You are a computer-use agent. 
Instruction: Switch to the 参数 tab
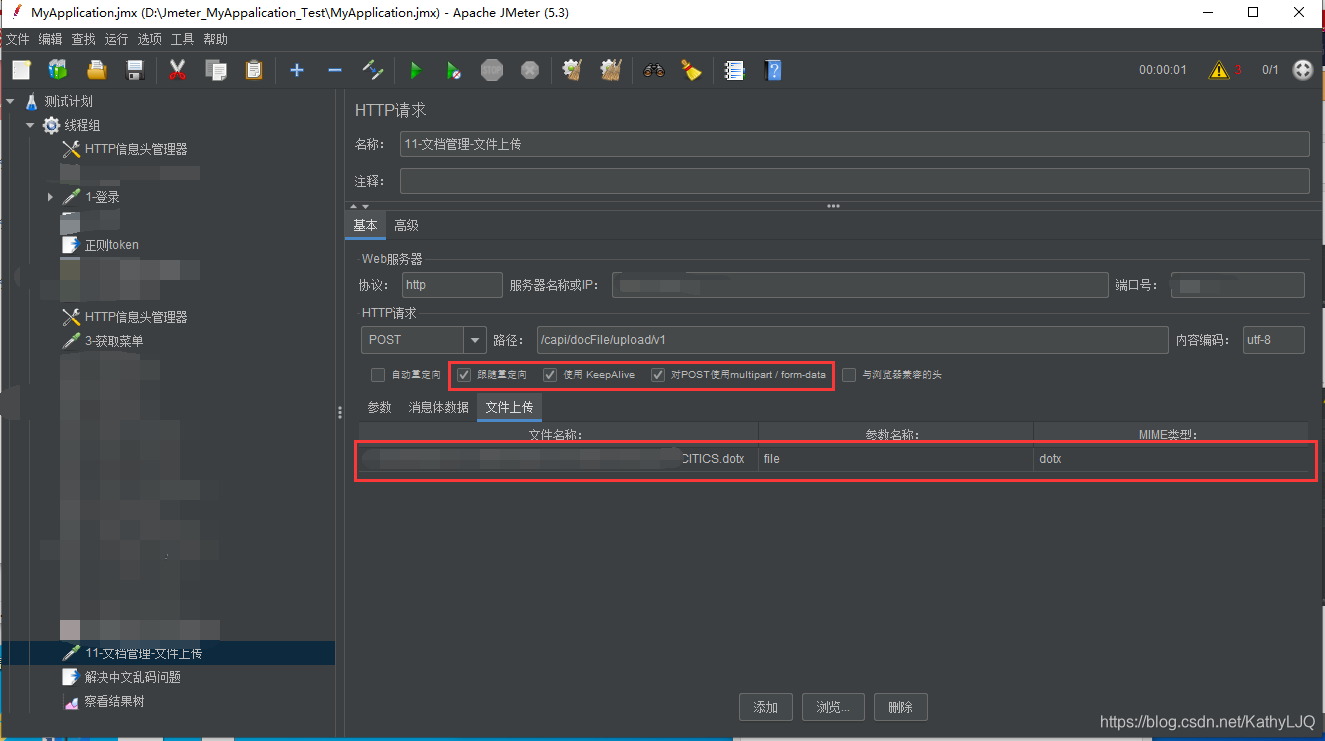coord(380,407)
